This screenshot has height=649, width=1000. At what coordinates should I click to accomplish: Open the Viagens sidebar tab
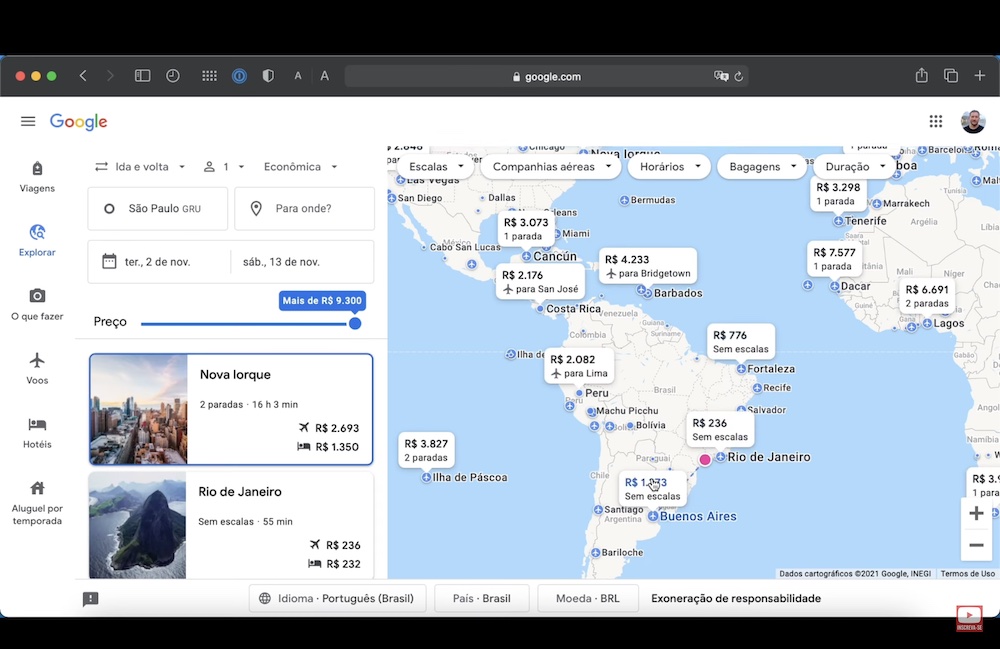tap(37, 177)
